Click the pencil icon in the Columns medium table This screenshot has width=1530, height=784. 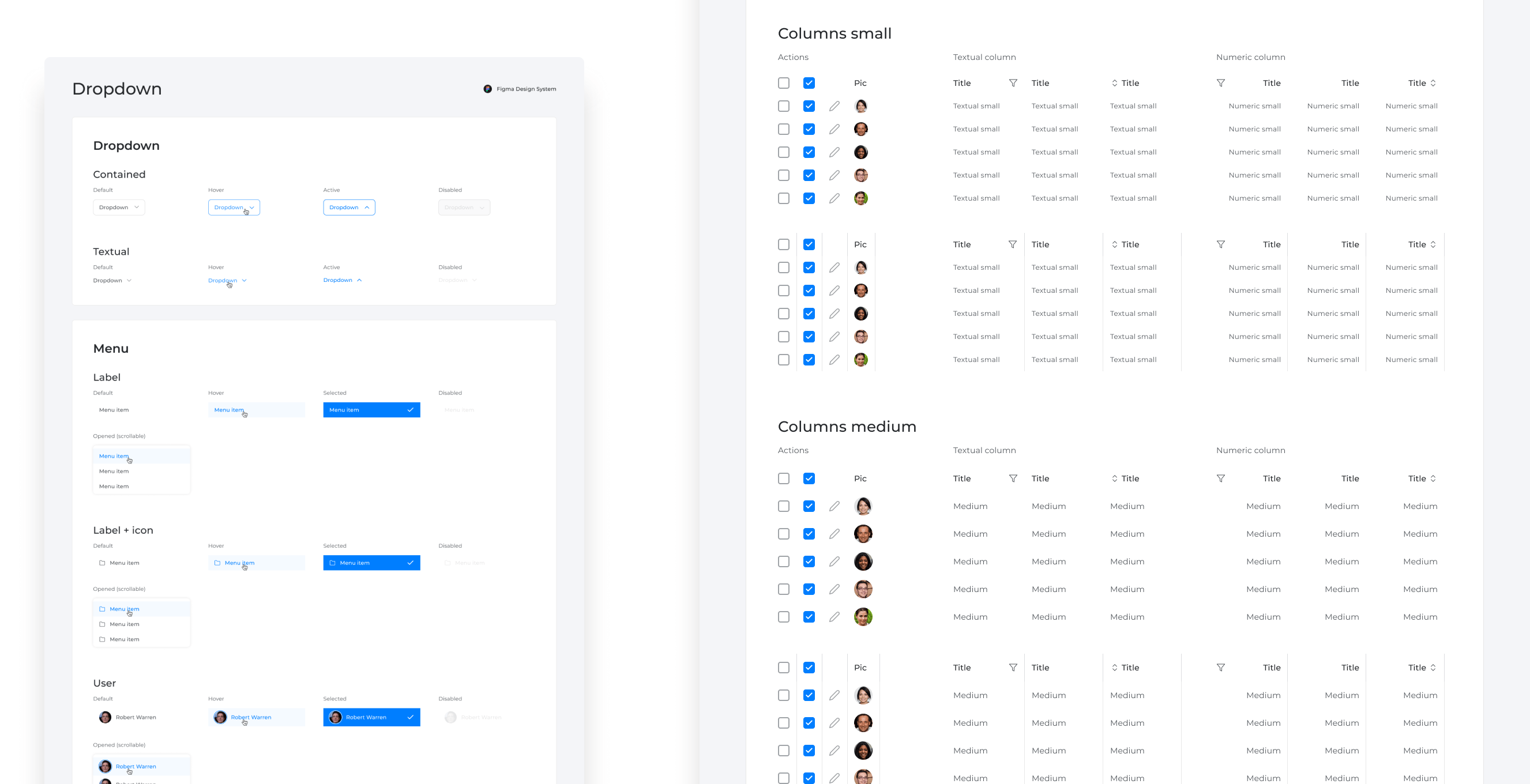pyautogui.click(x=834, y=506)
